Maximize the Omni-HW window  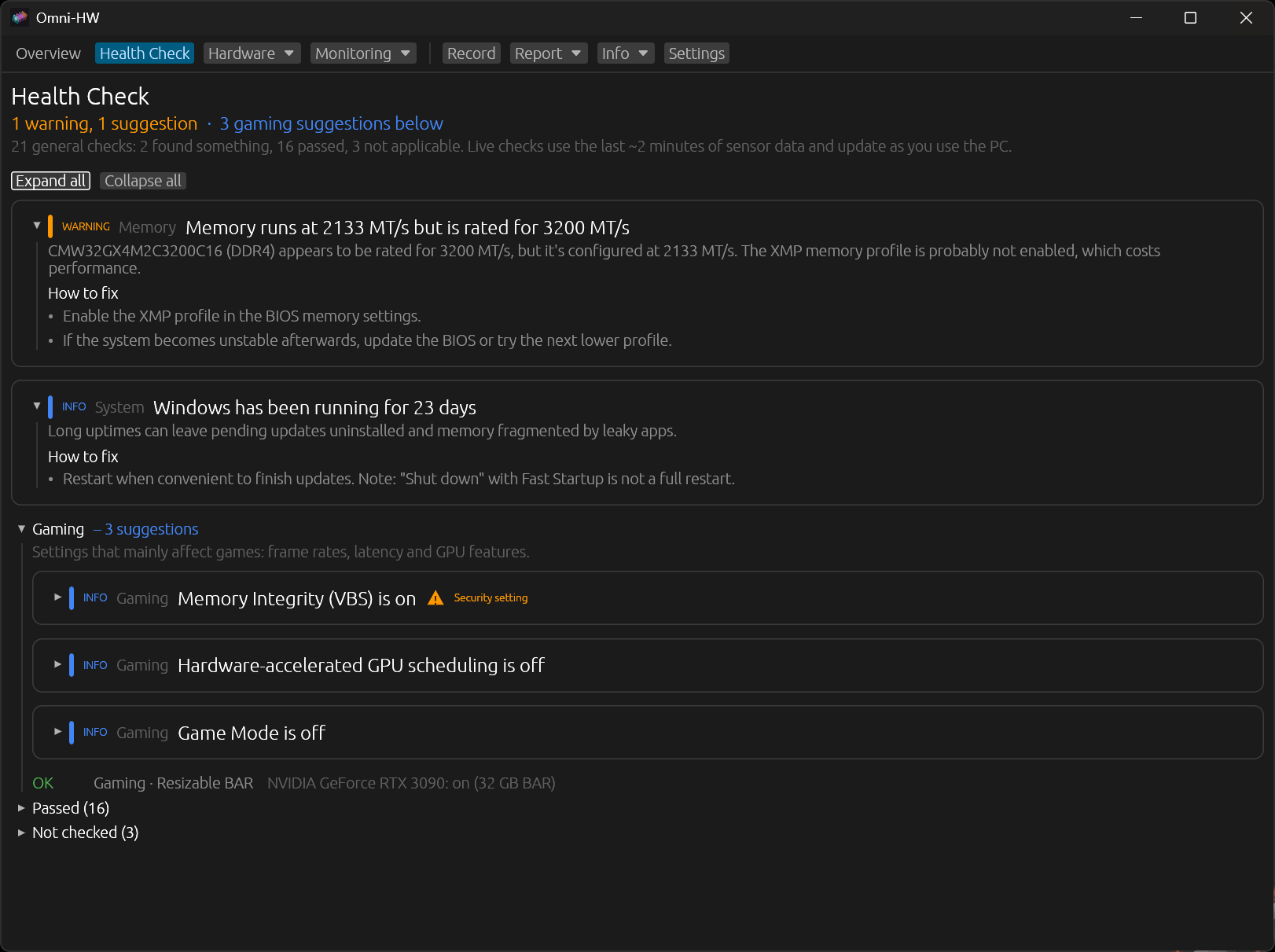1190,17
